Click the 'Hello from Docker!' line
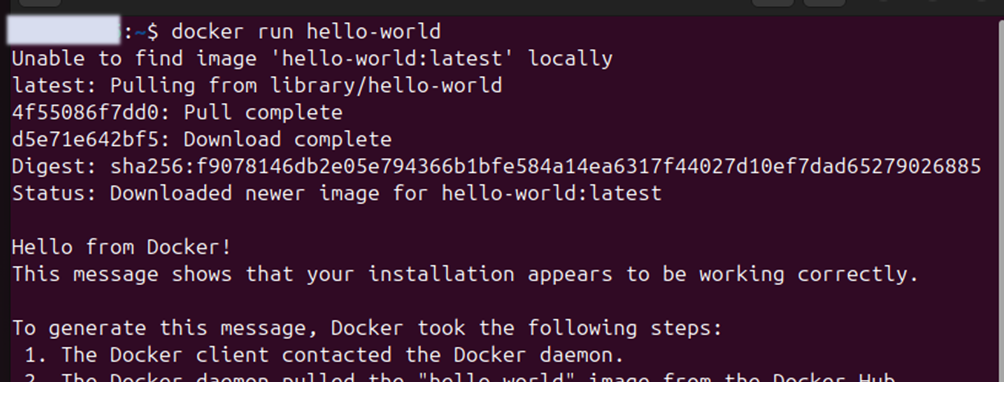The image size is (1004, 395). [x=122, y=247]
